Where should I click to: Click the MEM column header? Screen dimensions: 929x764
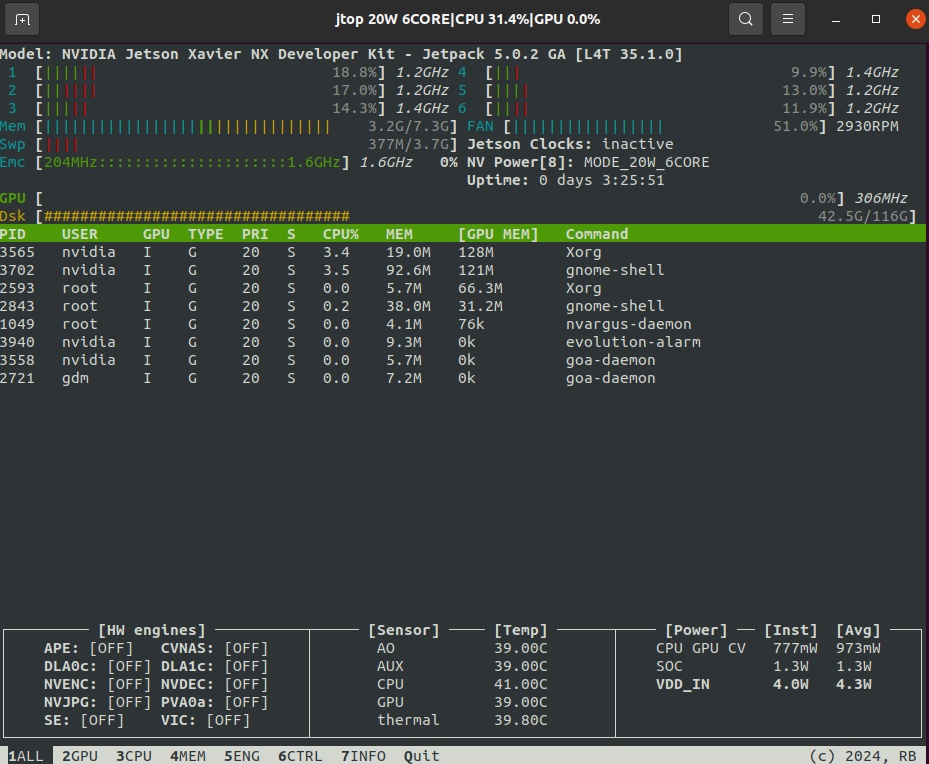click(x=399, y=234)
